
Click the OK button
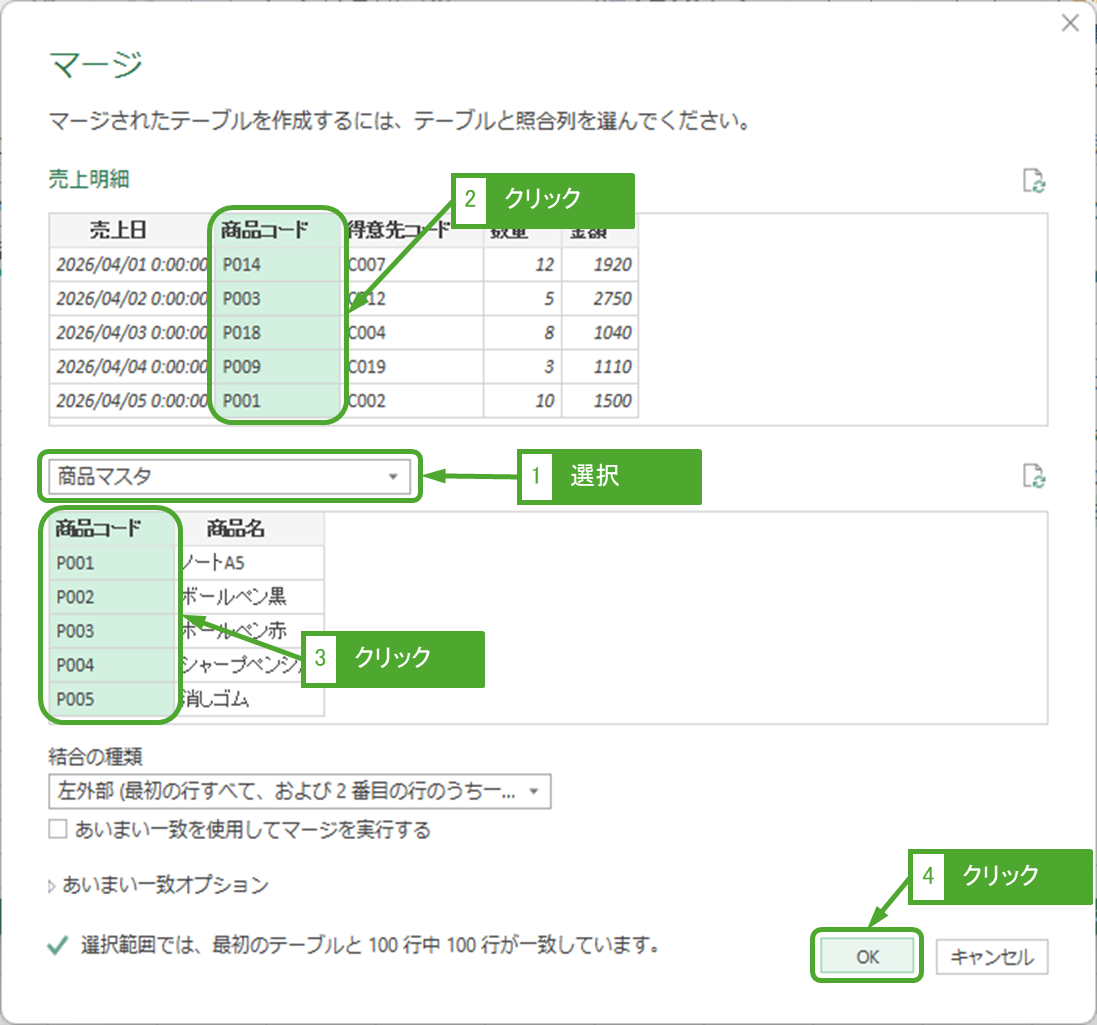(x=867, y=957)
